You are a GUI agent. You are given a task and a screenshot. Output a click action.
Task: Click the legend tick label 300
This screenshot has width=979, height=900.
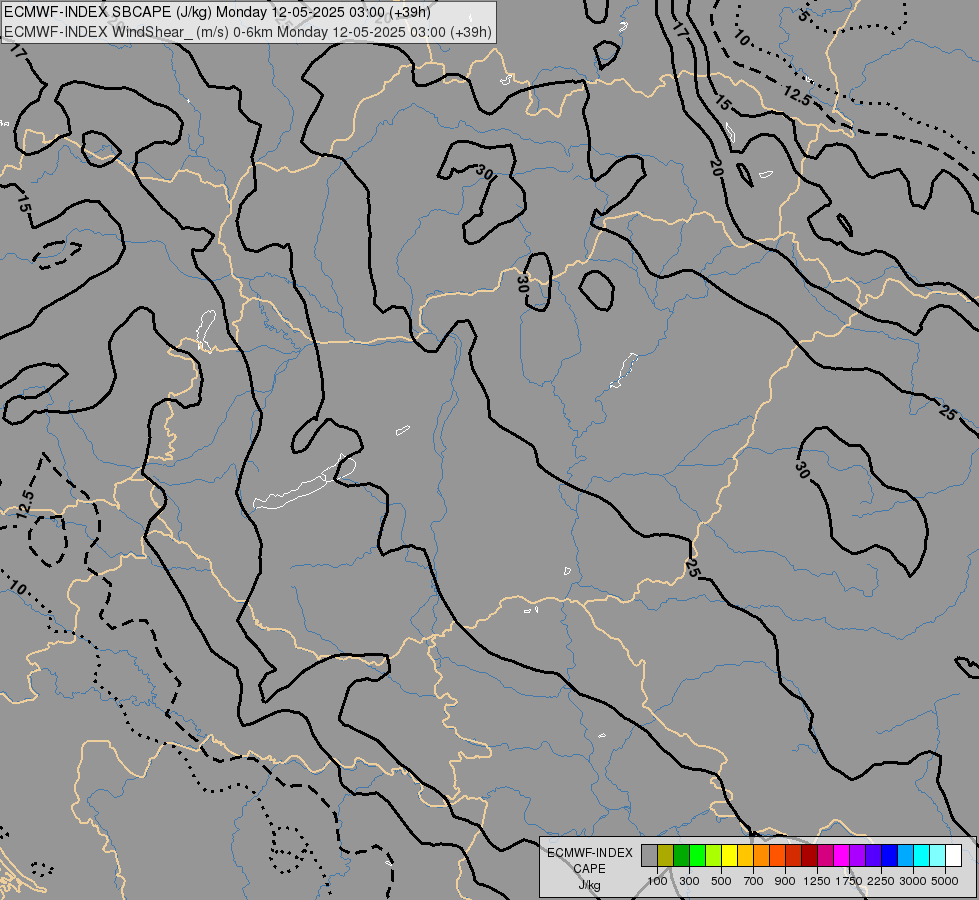[x=689, y=881]
